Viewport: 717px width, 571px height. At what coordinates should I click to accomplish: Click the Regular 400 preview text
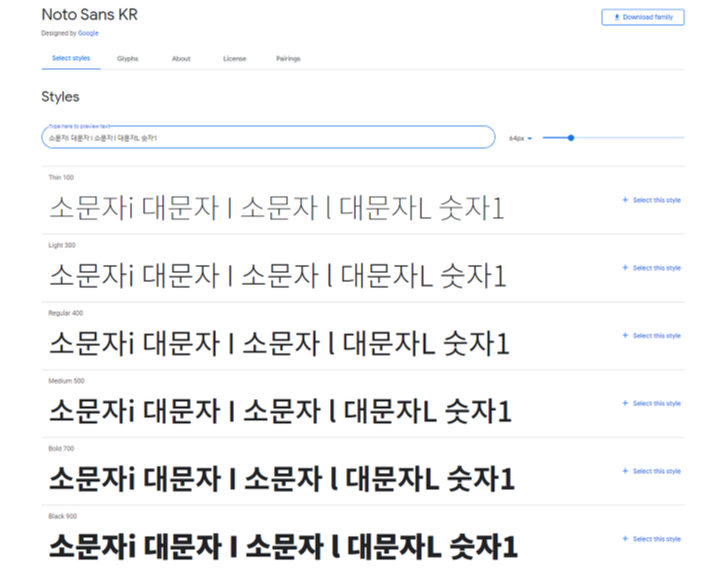tap(279, 343)
